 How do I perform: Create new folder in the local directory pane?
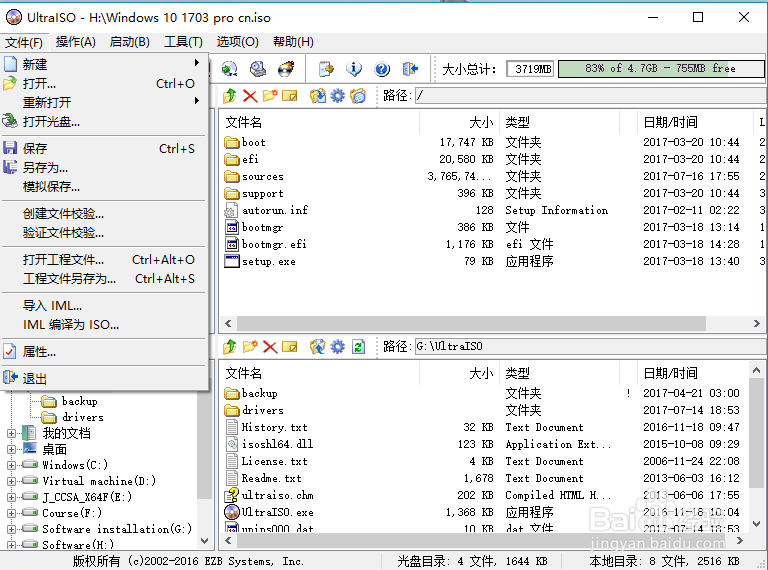click(x=250, y=347)
